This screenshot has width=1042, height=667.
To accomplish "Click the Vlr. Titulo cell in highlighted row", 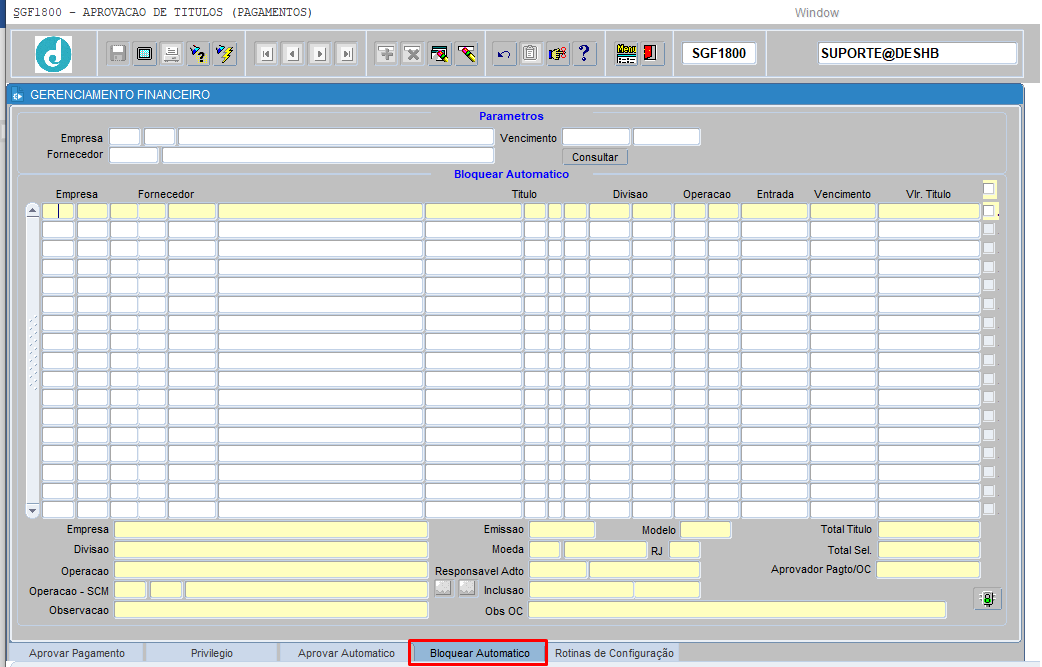I will (x=928, y=211).
